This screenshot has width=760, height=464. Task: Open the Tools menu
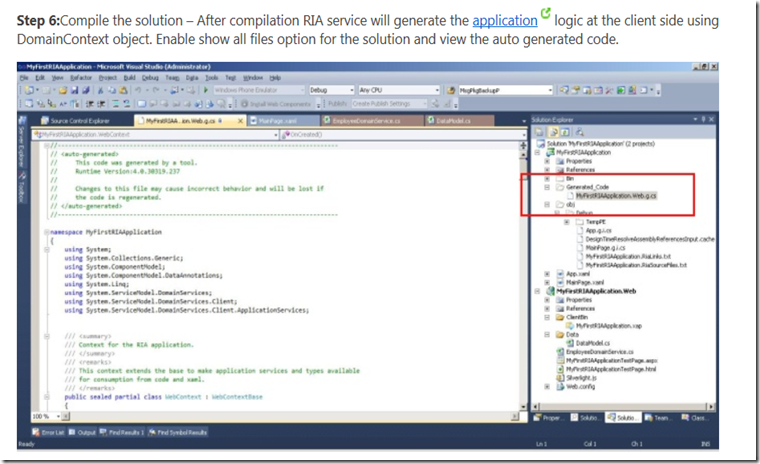point(211,78)
